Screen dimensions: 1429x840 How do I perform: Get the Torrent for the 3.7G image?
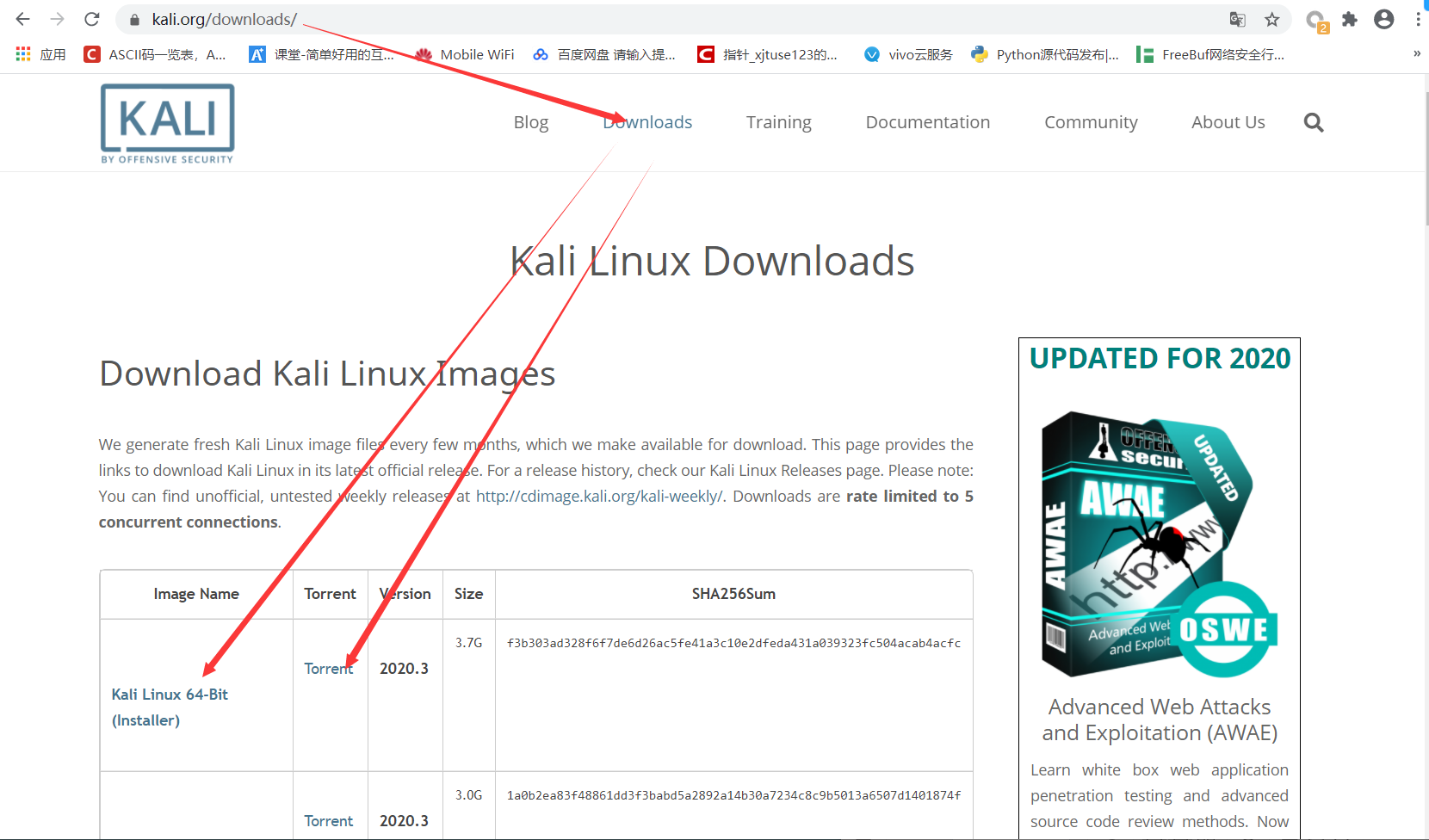[329, 669]
